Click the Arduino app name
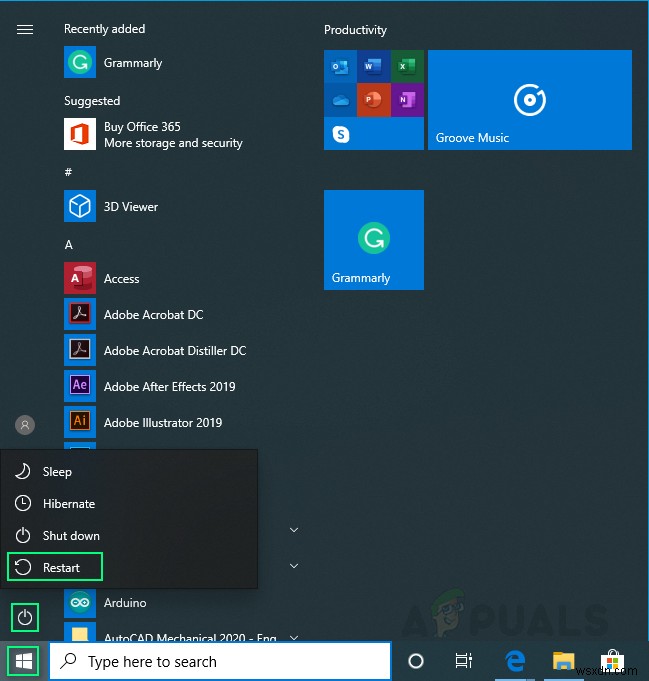Viewport: 649px width, 681px height. tap(125, 603)
